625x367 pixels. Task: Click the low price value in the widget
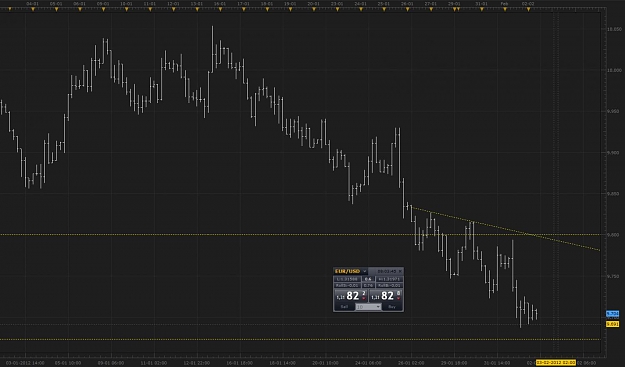[x=347, y=279]
